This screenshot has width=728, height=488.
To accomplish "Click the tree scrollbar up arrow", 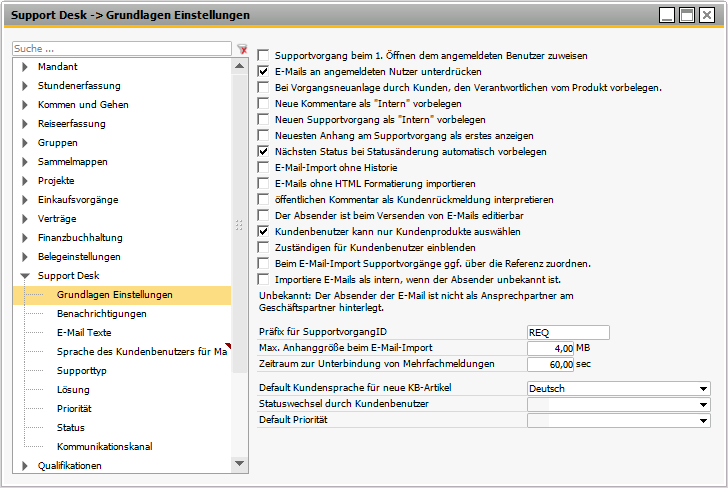I will (240, 66).
